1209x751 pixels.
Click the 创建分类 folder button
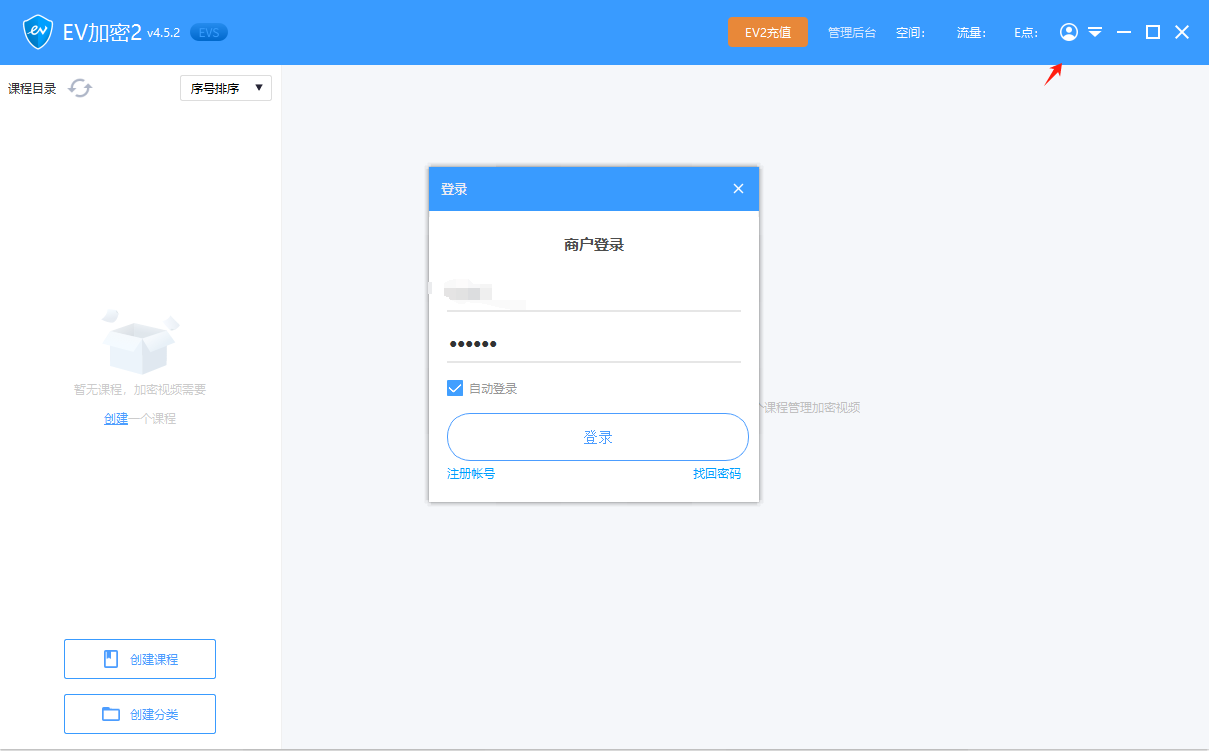click(140, 714)
